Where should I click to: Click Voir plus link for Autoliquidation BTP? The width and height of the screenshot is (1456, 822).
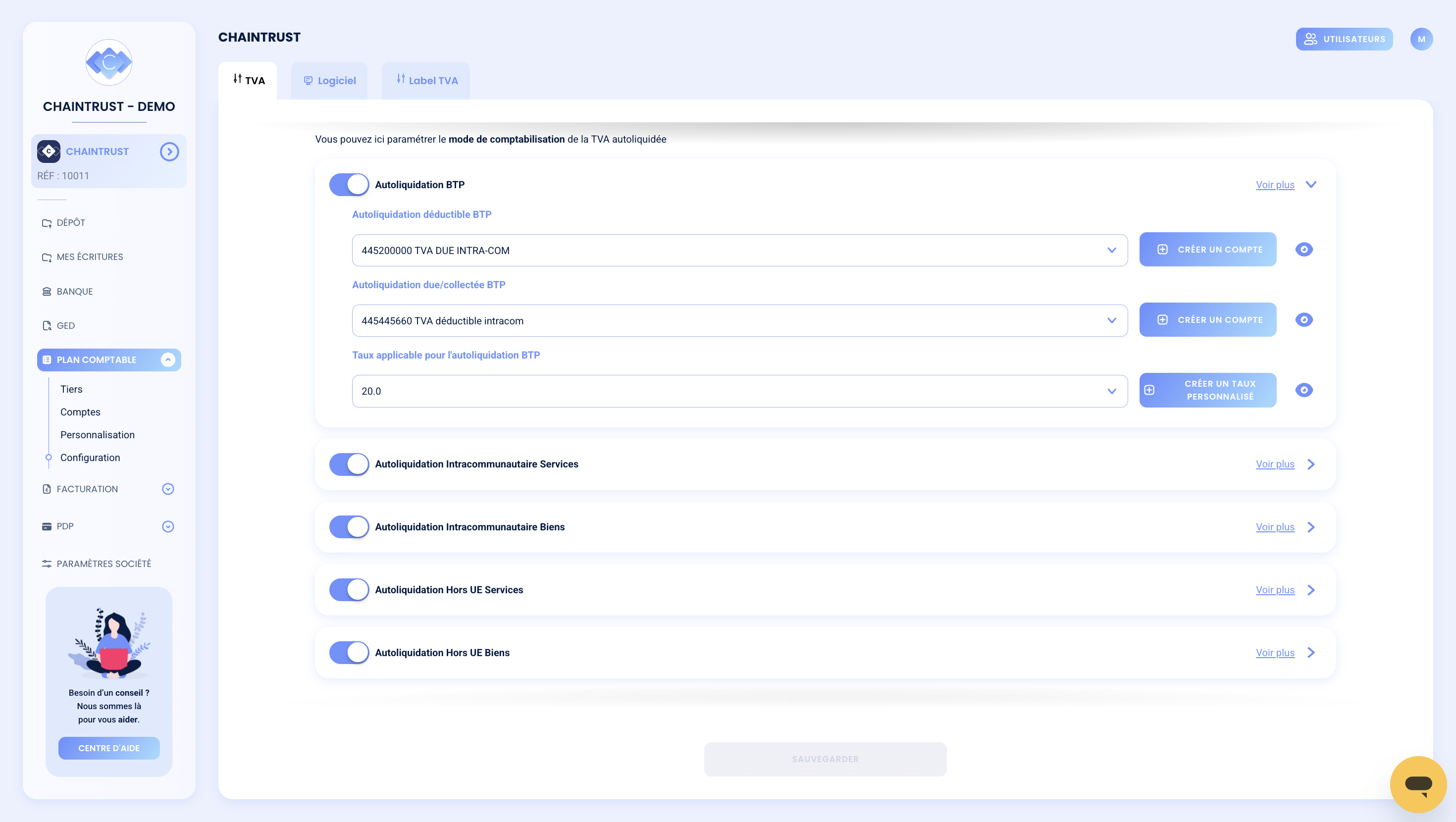1275,185
